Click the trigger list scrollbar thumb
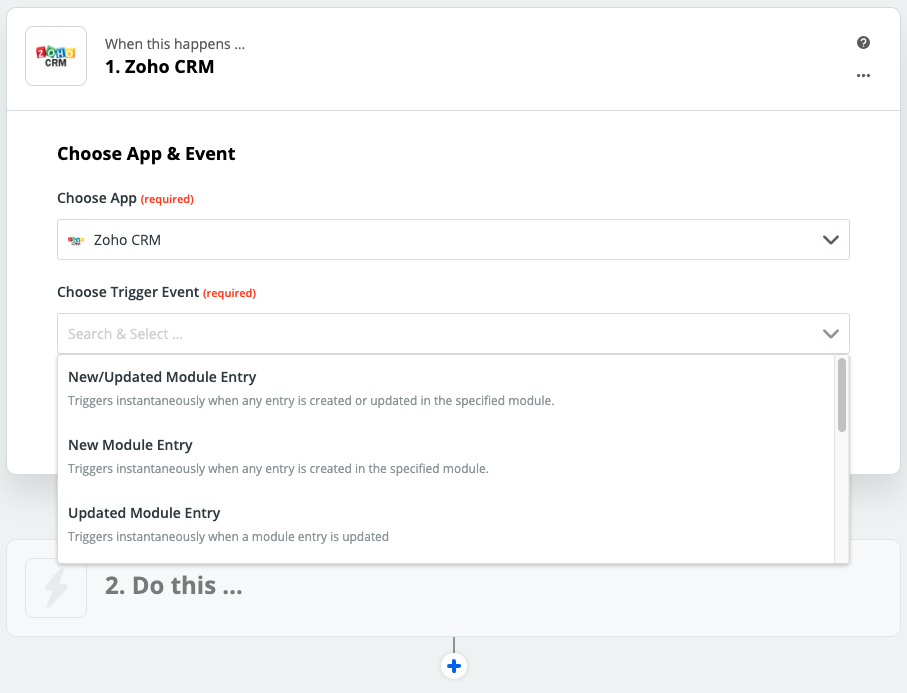 coord(842,395)
